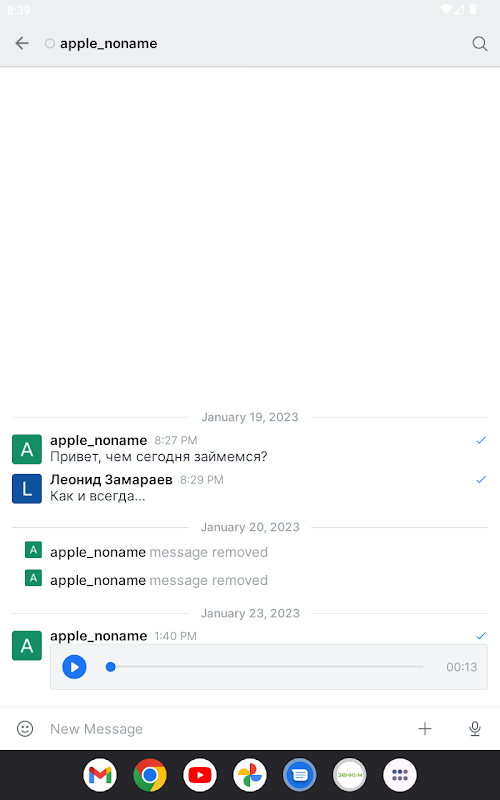Viewport: 500px width, 800px height.
Task: Open the app drawer grid icon
Action: pyautogui.click(x=400, y=775)
